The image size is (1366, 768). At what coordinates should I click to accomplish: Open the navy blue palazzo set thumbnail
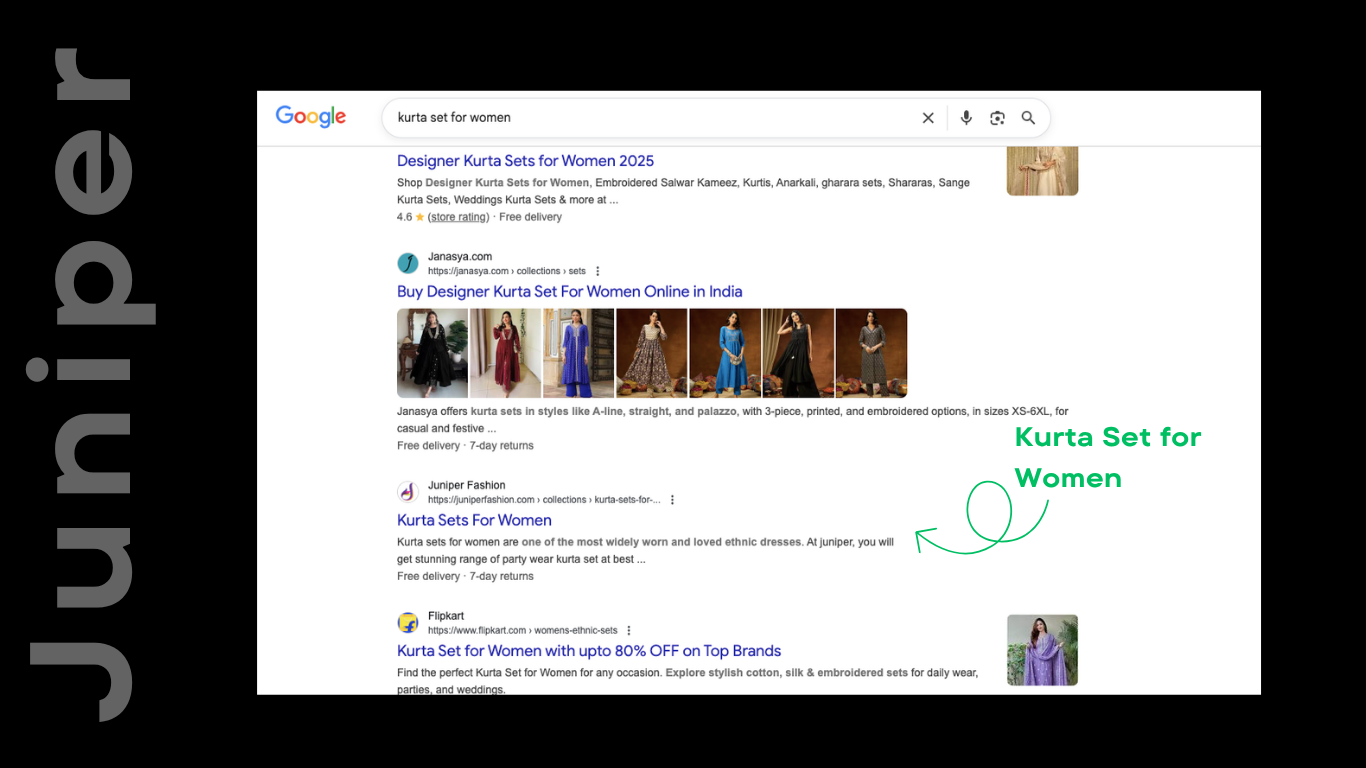(578, 353)
